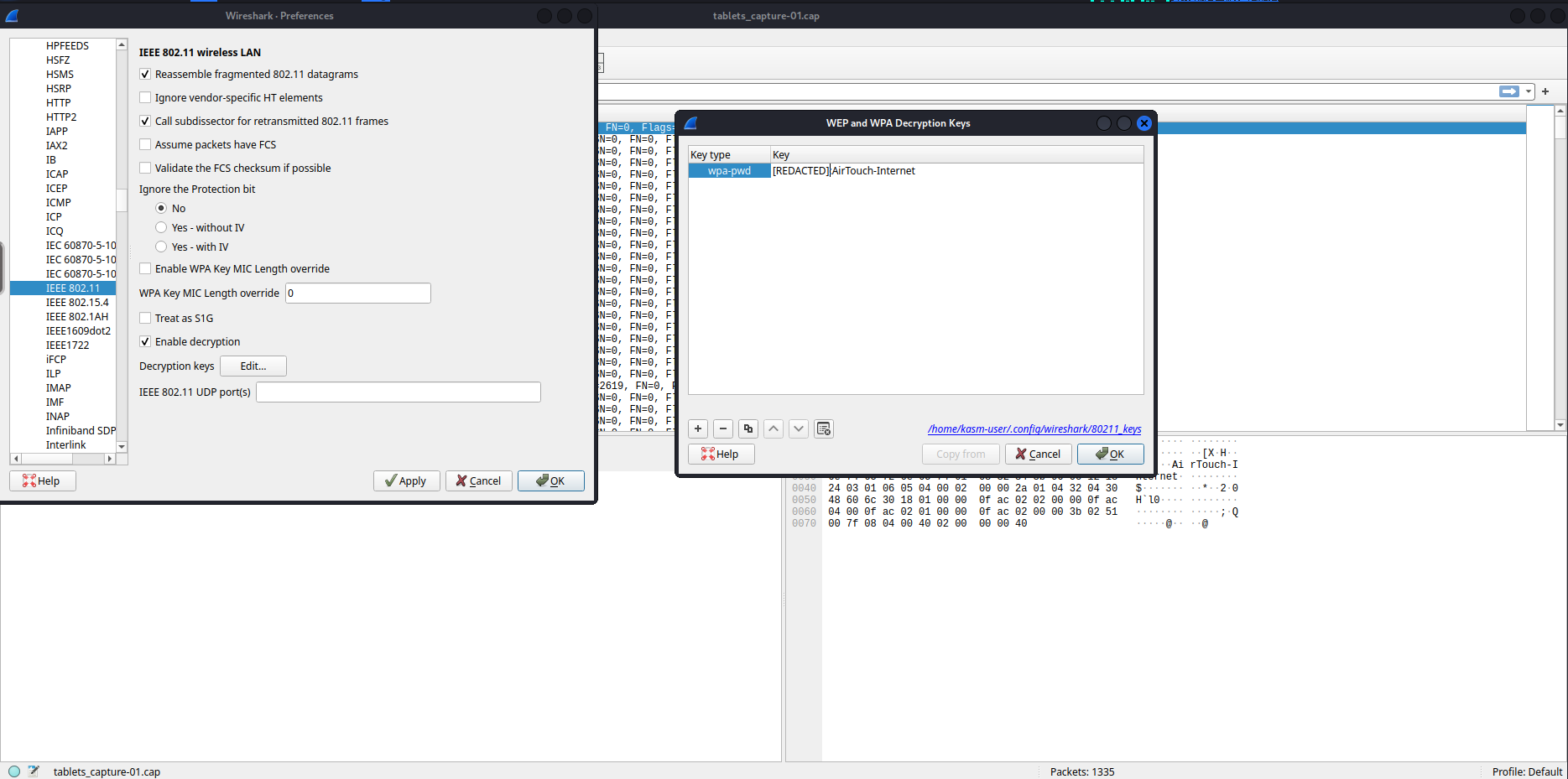
Task: Uncheck Reassemble fragmented 802.11 datagrams
Action: (x=144, y=74)
